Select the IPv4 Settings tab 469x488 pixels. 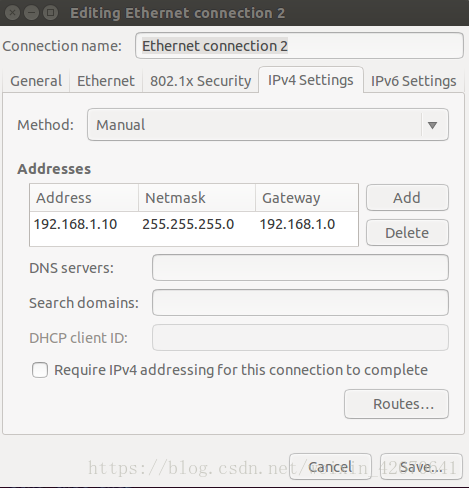[311, 80]
